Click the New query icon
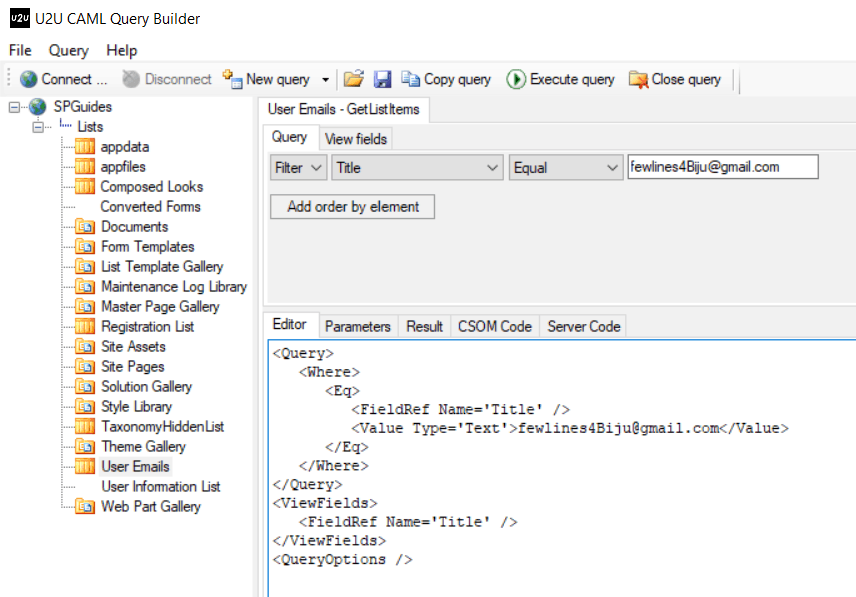The width and height of the screenshot is (856, 597). pos(232,79)
